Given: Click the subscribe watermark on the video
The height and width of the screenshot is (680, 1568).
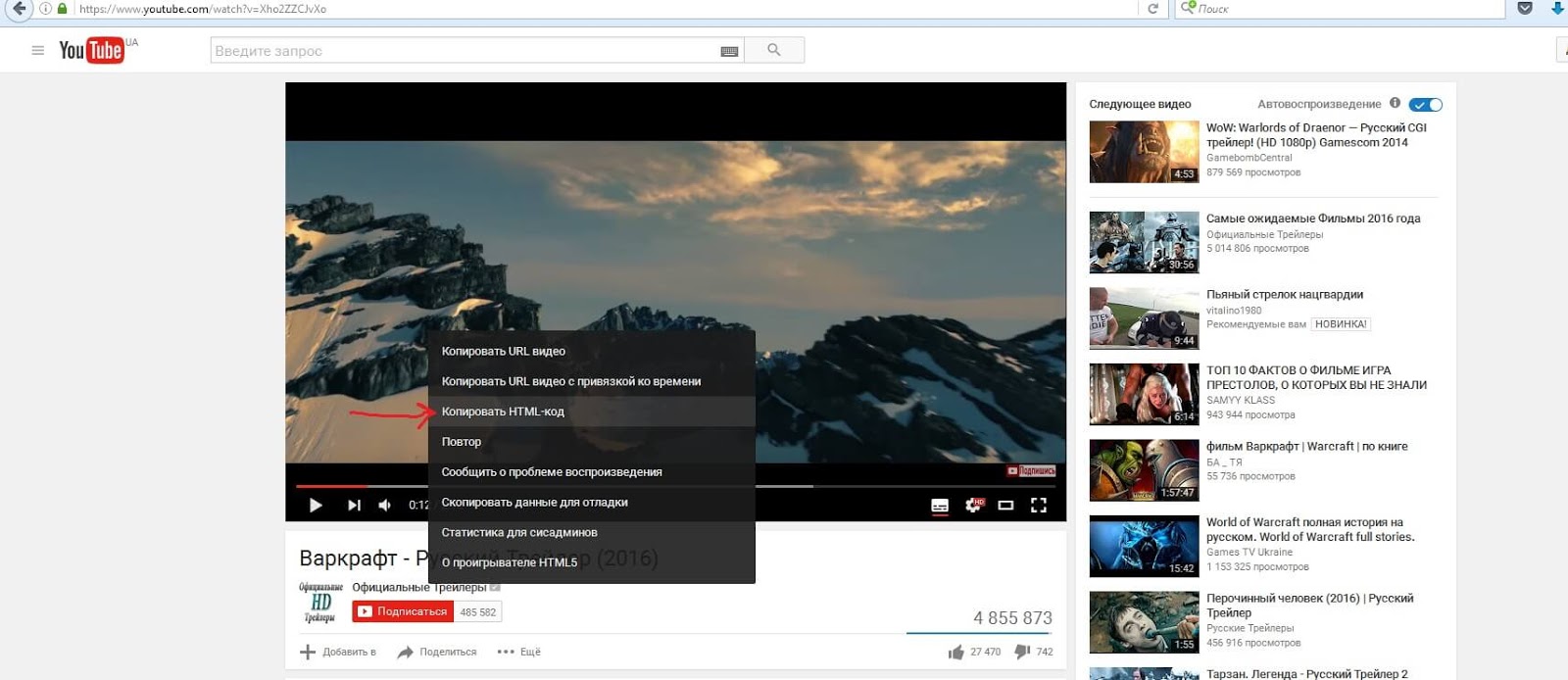Looking at the screenshot, I should [x=1031, y=471].
